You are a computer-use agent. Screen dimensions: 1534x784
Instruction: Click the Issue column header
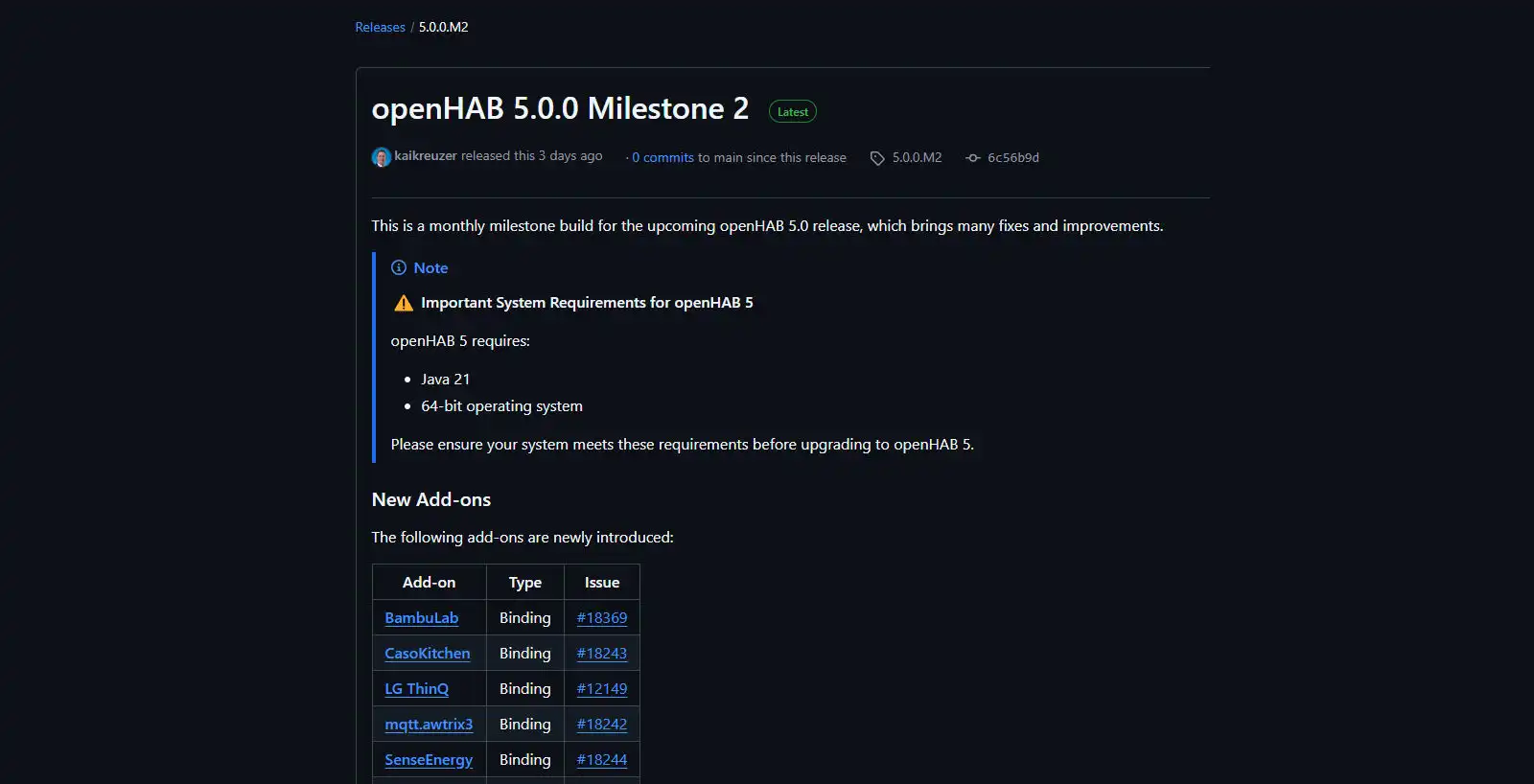(602, 583)
